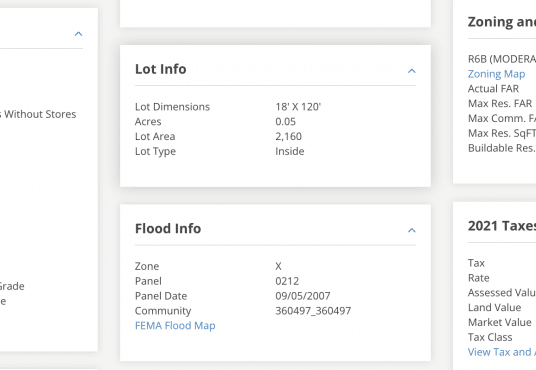The width and height of the screenshot is (536, 370).
Task: Open the FEMA Flood Map link
Action: click(175, 326)
